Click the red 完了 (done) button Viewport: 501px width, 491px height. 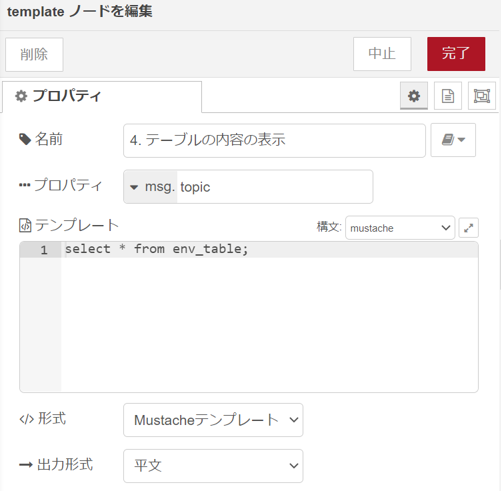click(456, 54)
